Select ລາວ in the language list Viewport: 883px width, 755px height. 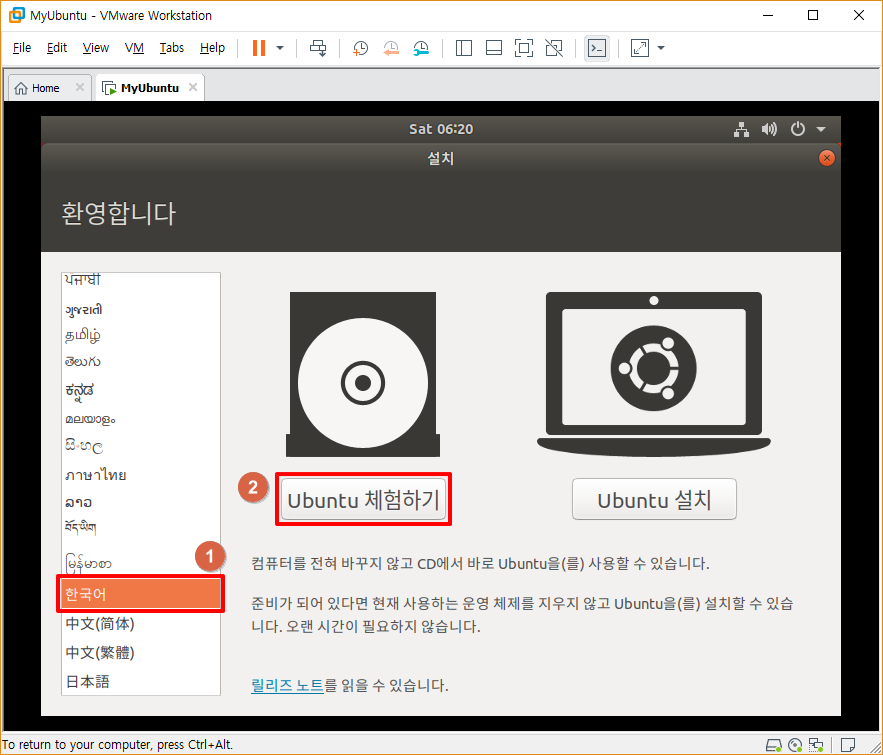click(x=141, y=502)
